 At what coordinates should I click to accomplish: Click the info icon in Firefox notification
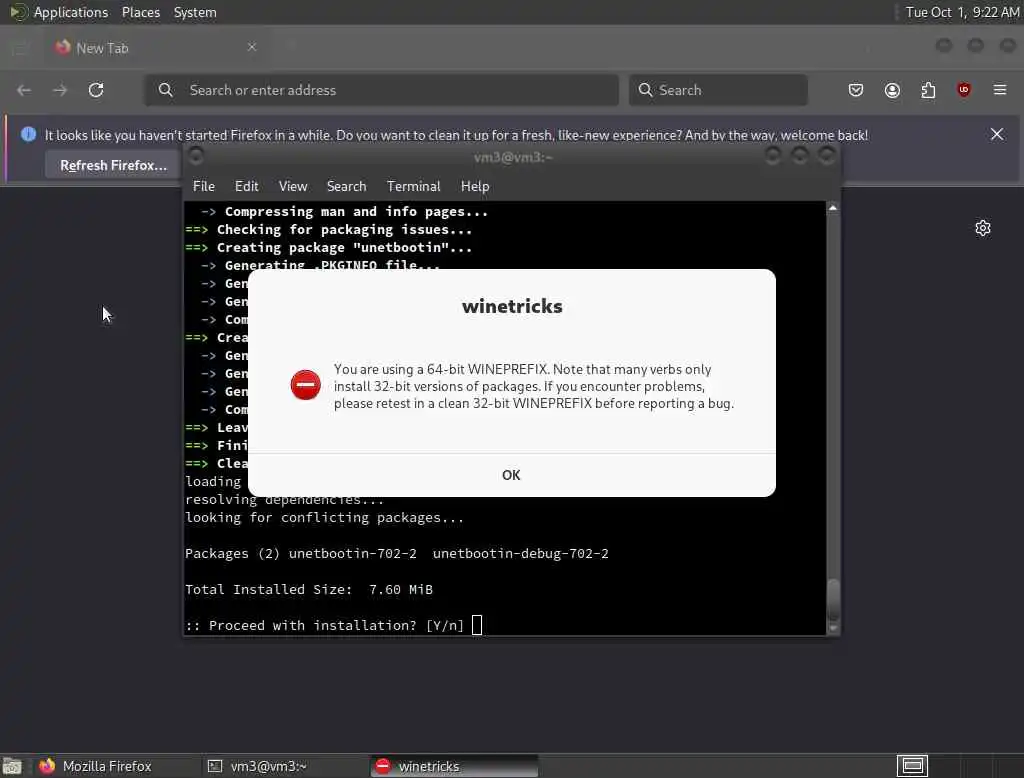click(28, 134)
